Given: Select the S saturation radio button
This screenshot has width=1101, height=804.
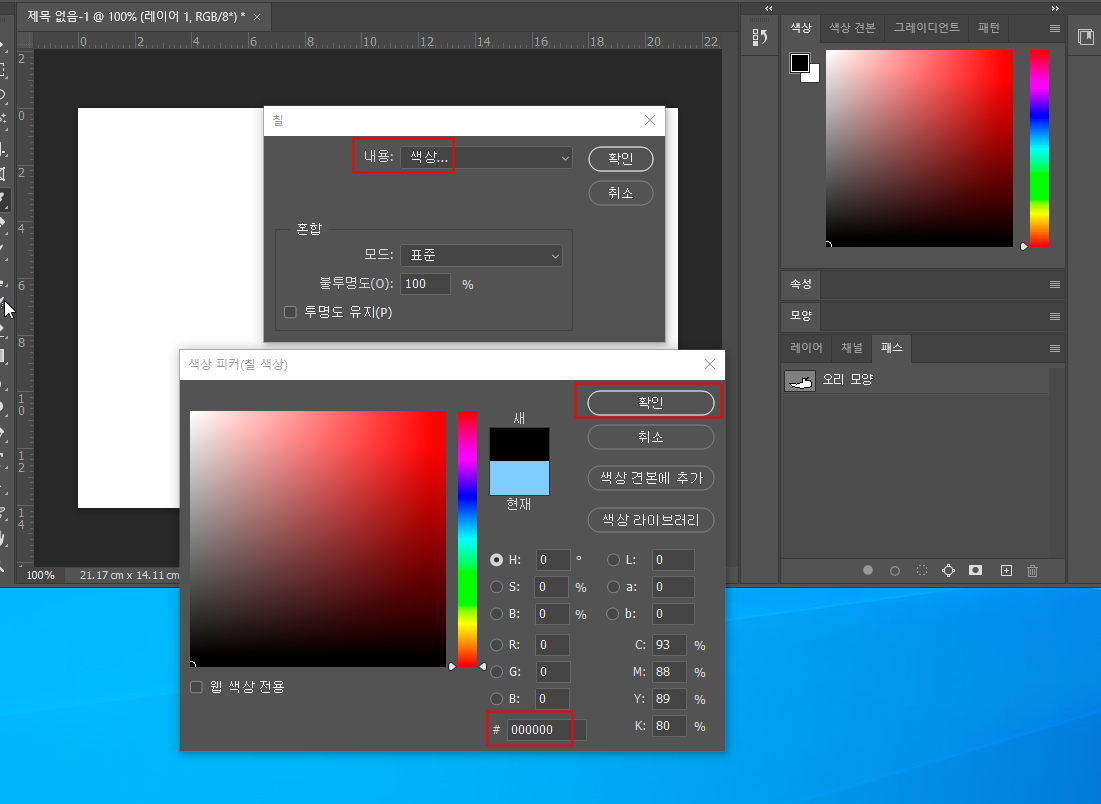Looking at the screenshot, I should 497,587.
